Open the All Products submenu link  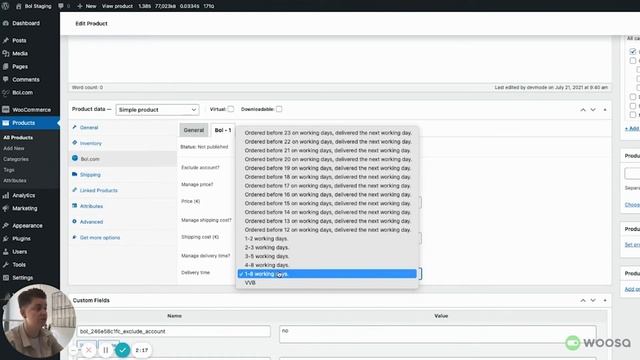[18, 138]
